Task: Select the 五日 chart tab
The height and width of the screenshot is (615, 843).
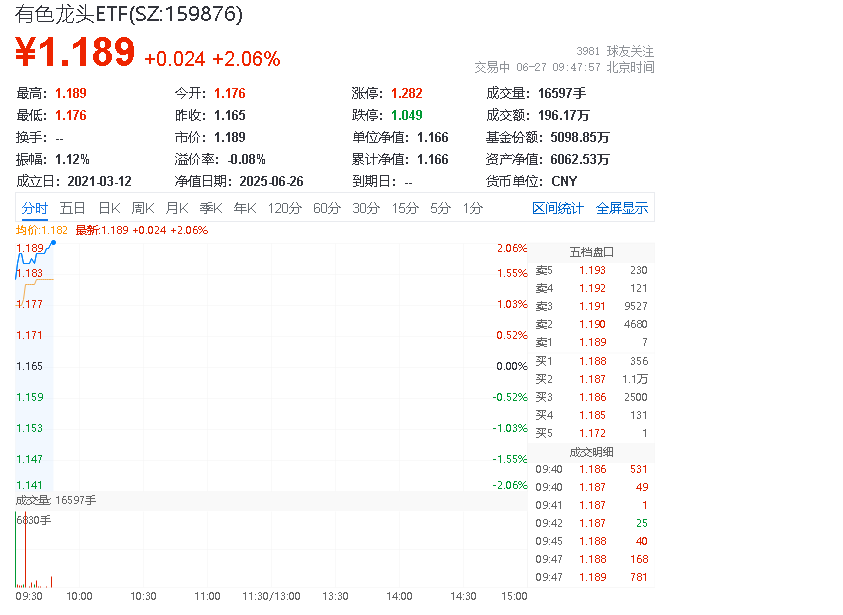Action: (72, 208)
